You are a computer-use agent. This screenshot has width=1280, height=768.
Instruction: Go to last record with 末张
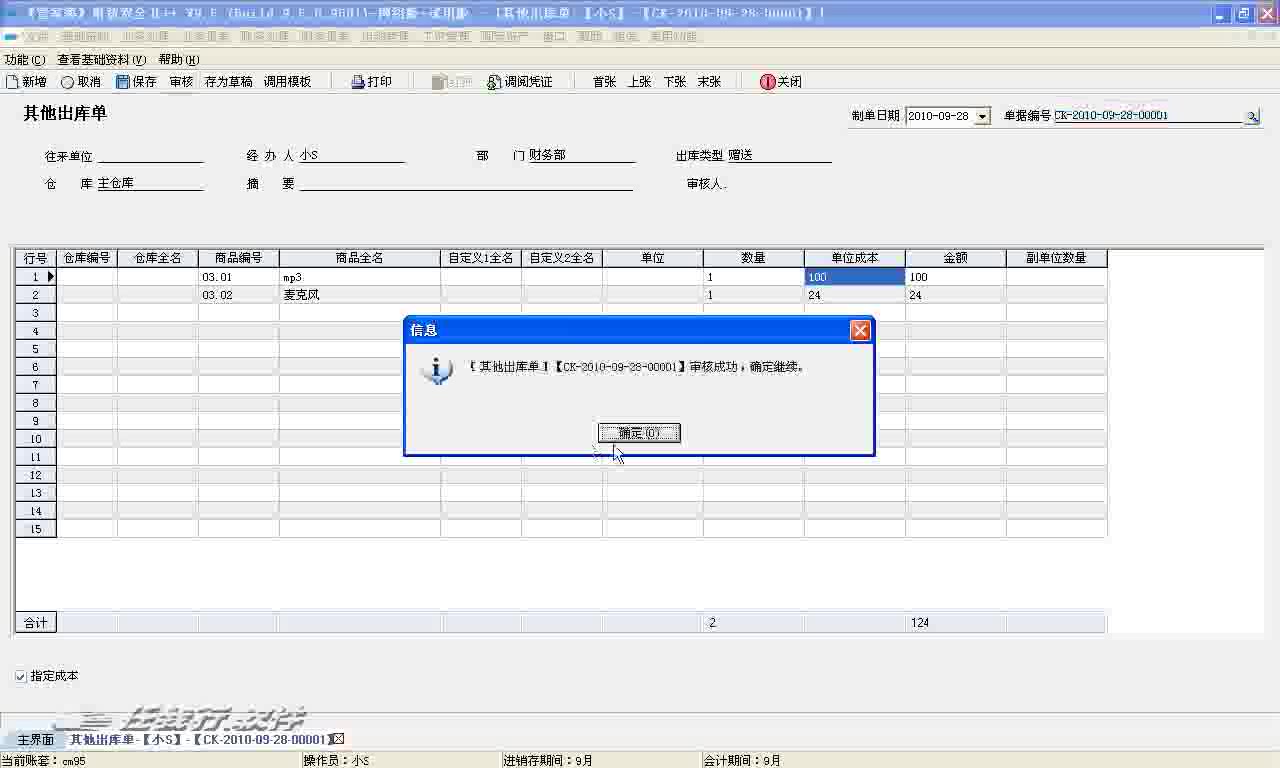pos(709,82)
